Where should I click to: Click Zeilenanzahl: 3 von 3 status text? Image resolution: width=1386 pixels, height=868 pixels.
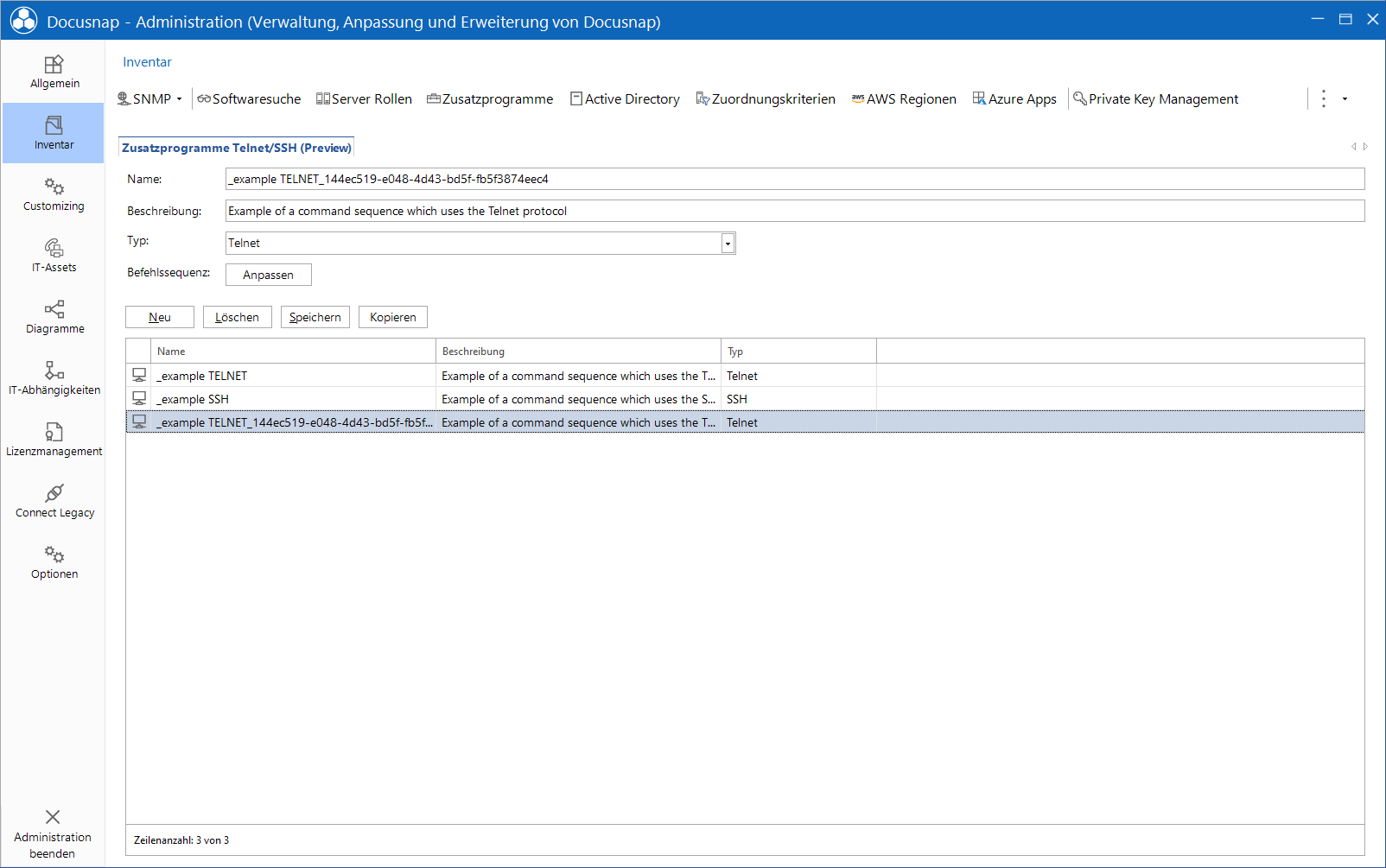(x=181, y=840)
